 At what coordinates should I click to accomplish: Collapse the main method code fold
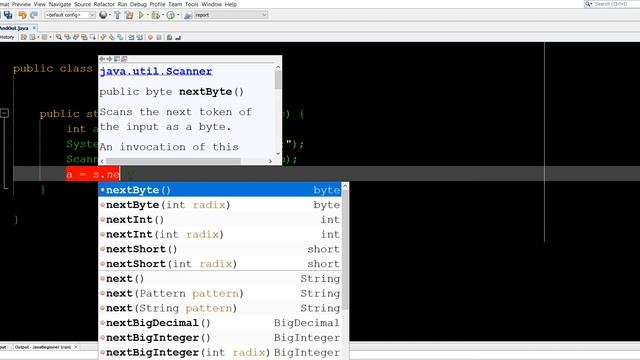click(x=4, y=113)
